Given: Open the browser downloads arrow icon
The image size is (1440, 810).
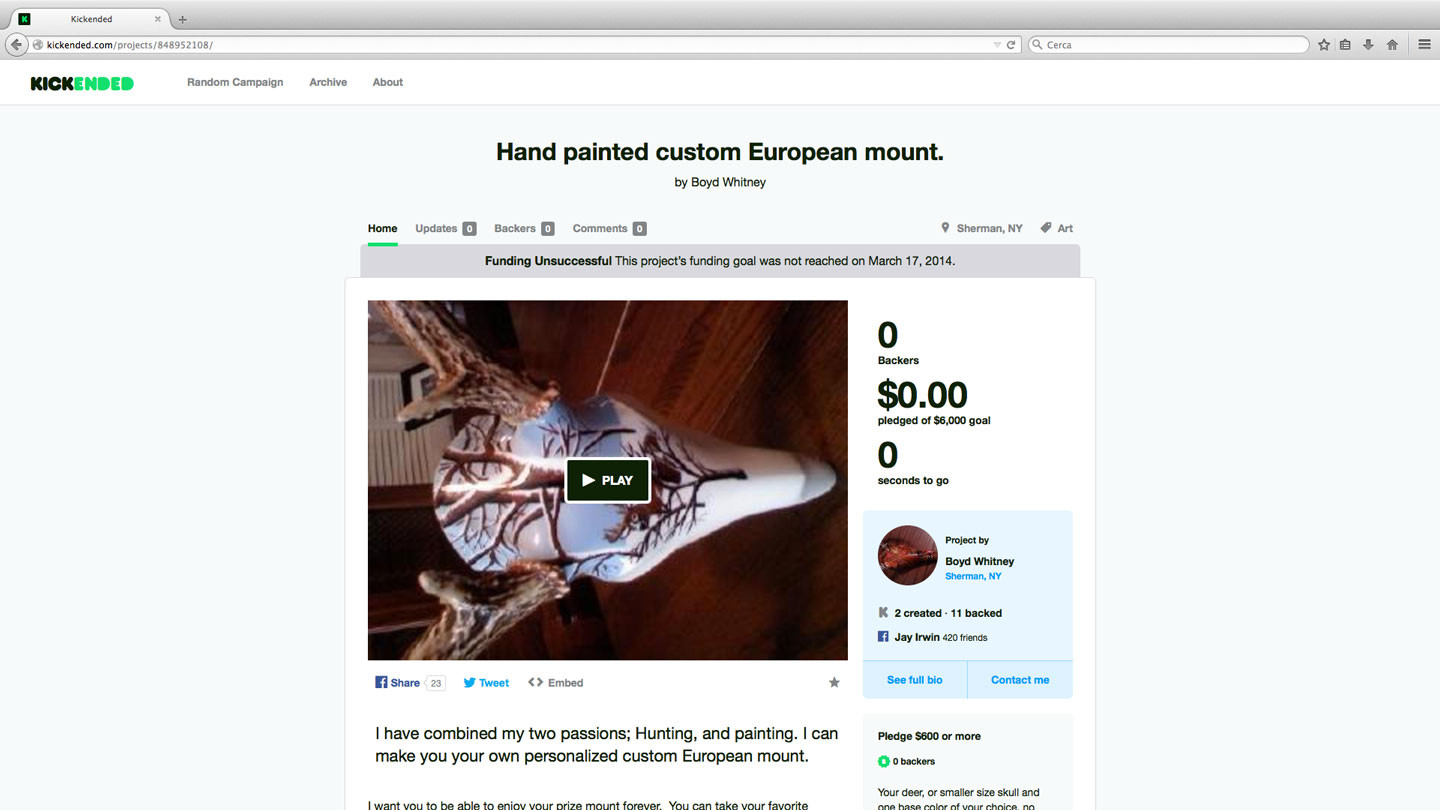Looking at the screenshot, I should 1368,45.
